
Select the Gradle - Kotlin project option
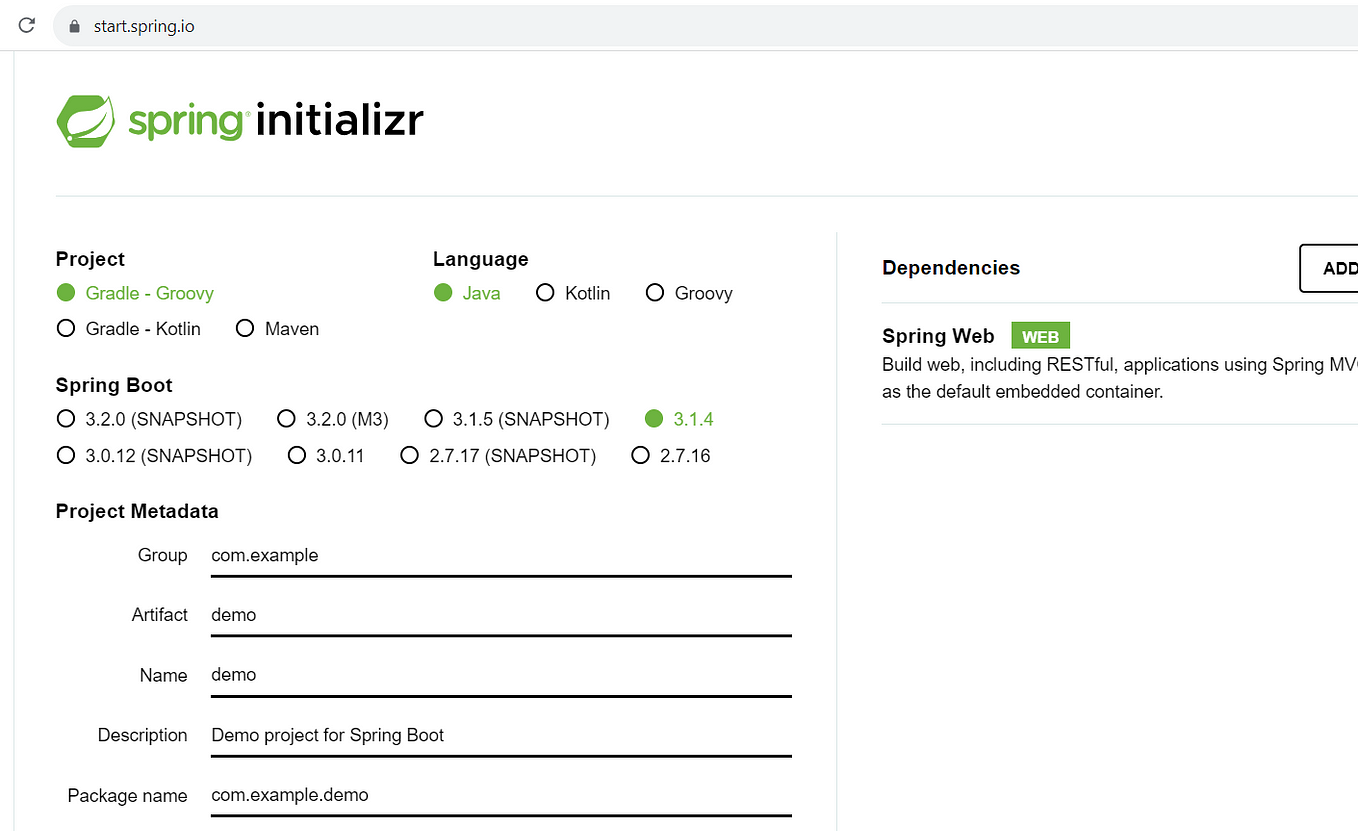pyautogui.click(x=66, y=328)
